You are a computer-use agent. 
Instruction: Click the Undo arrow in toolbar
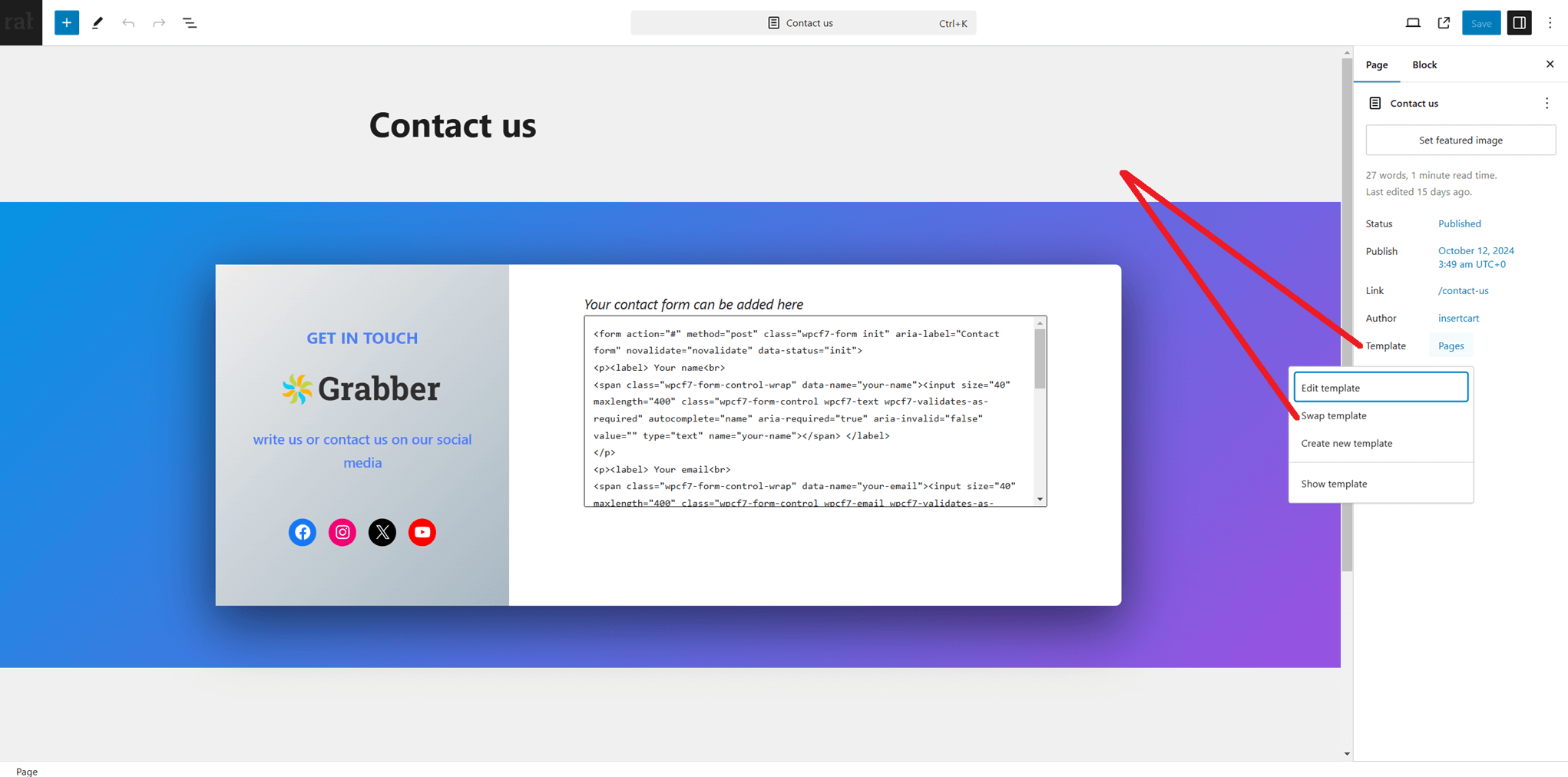pyautogui.click(x=128, y=23)
